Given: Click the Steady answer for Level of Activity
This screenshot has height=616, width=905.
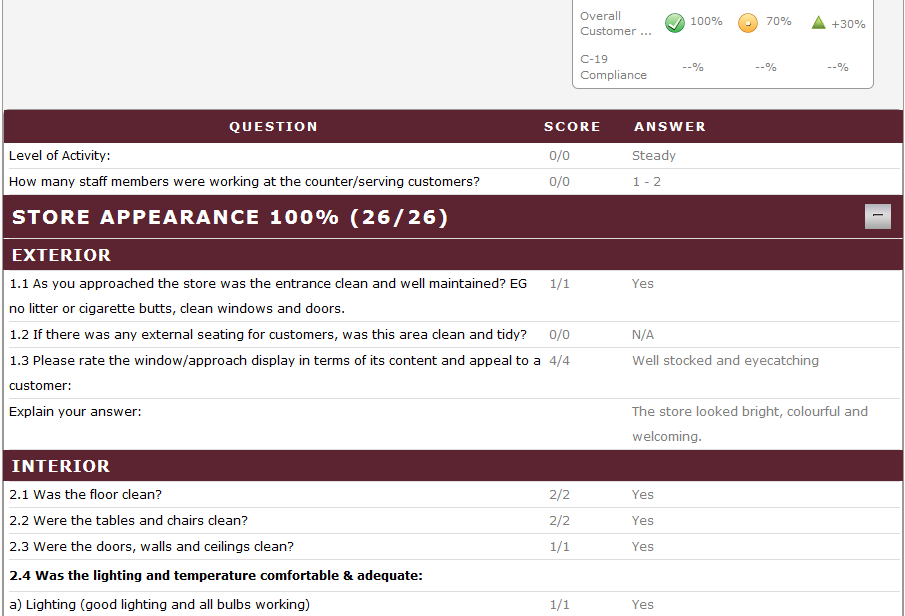Looking at the screenshot, I should coord(653,155).
